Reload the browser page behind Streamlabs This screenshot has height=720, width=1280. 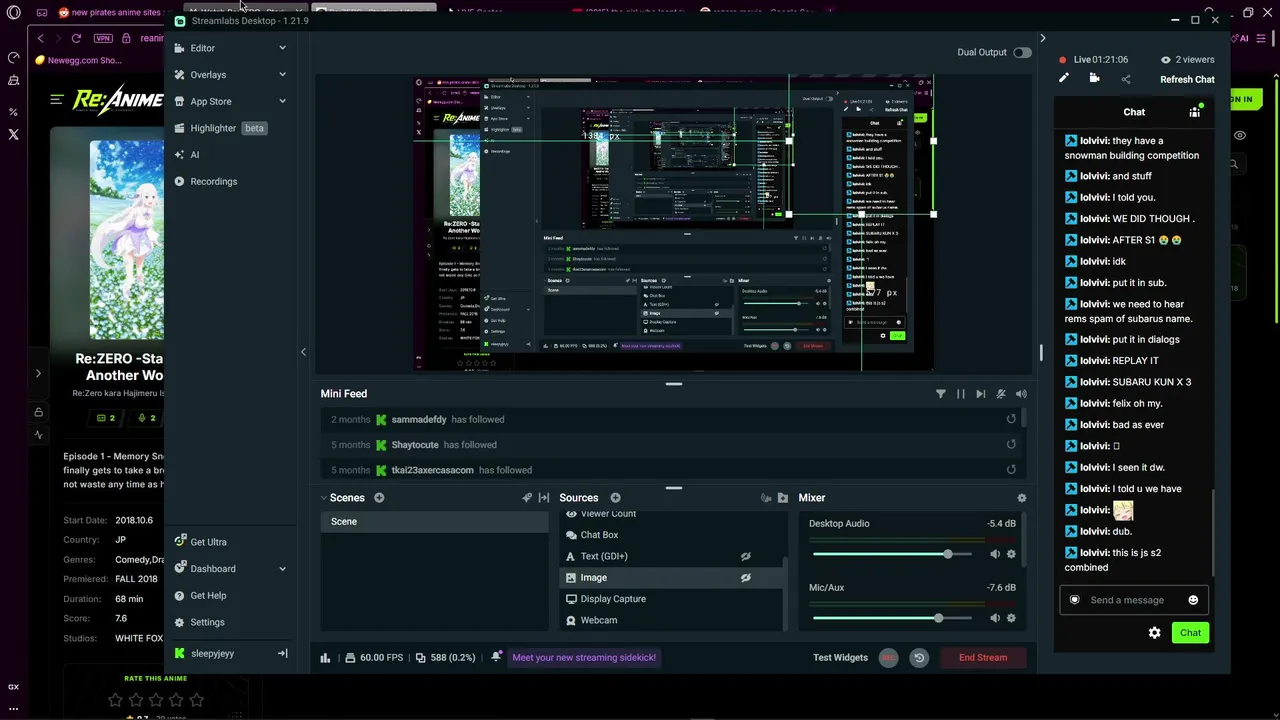76,38
